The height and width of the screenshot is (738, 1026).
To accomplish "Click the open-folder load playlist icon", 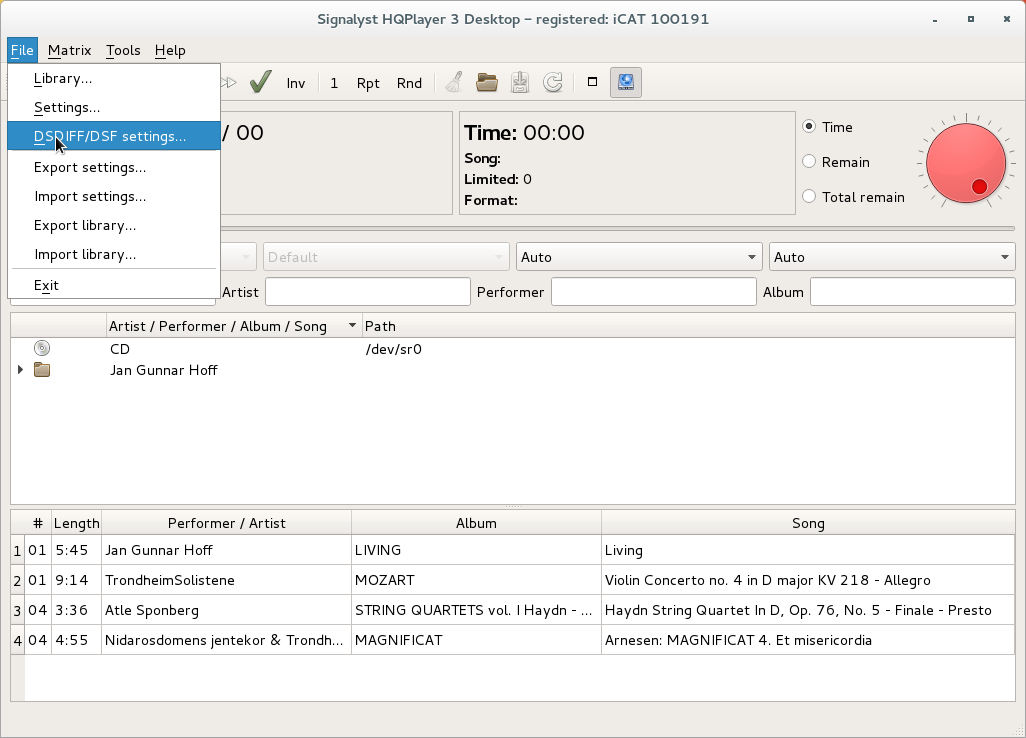I will click(x=487, y=82).
